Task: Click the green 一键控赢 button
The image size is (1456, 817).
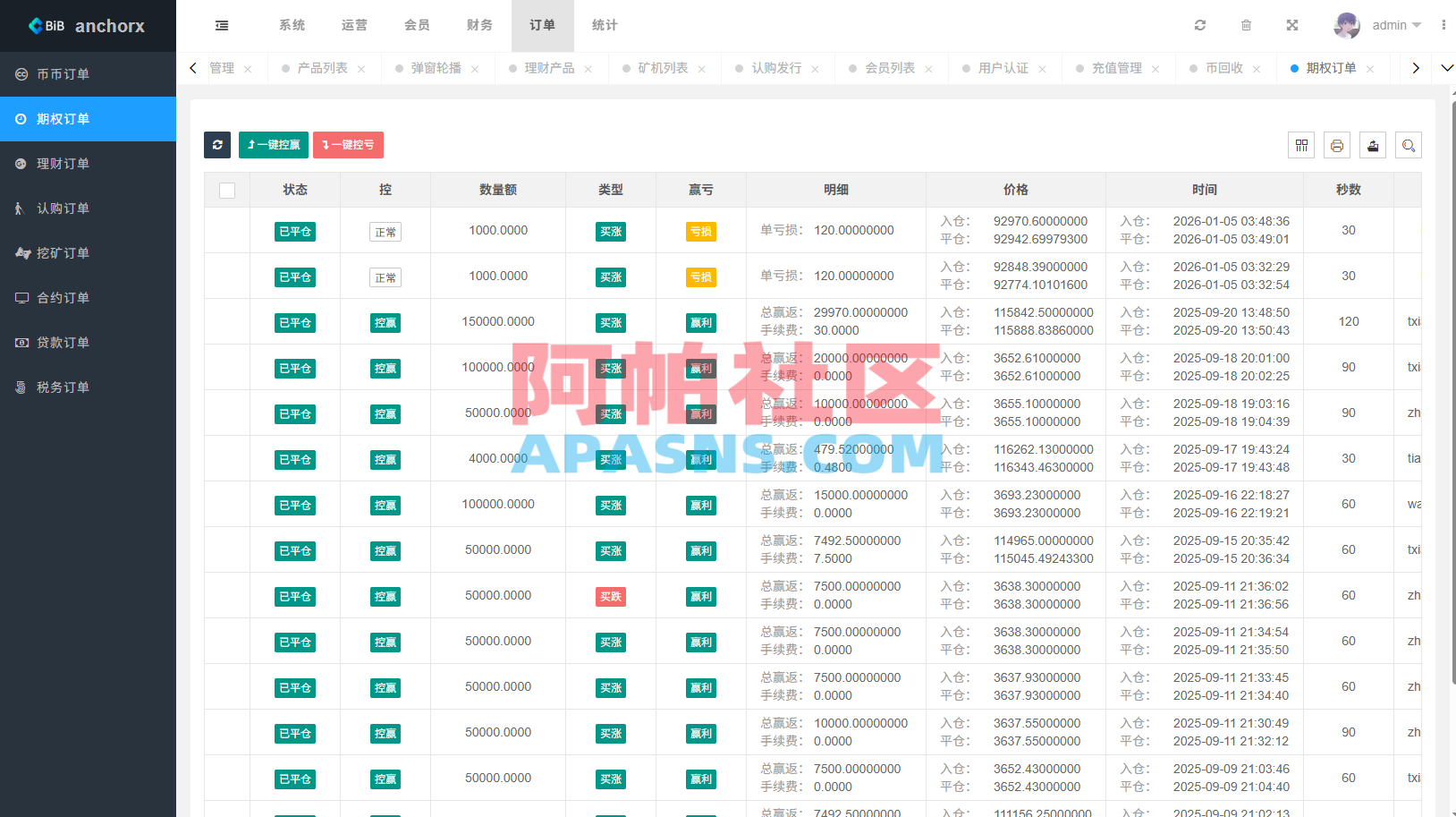Action: (274, 145)
